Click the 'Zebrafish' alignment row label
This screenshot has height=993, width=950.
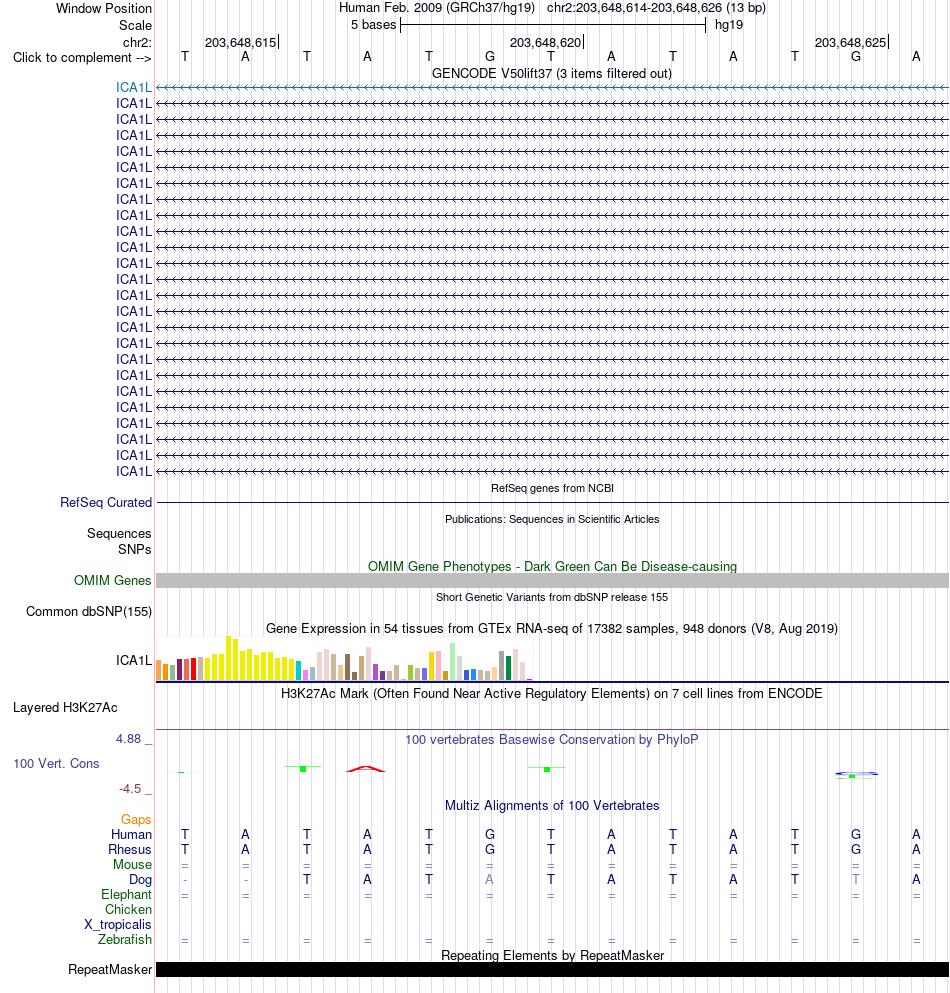(x=125, y=939)
